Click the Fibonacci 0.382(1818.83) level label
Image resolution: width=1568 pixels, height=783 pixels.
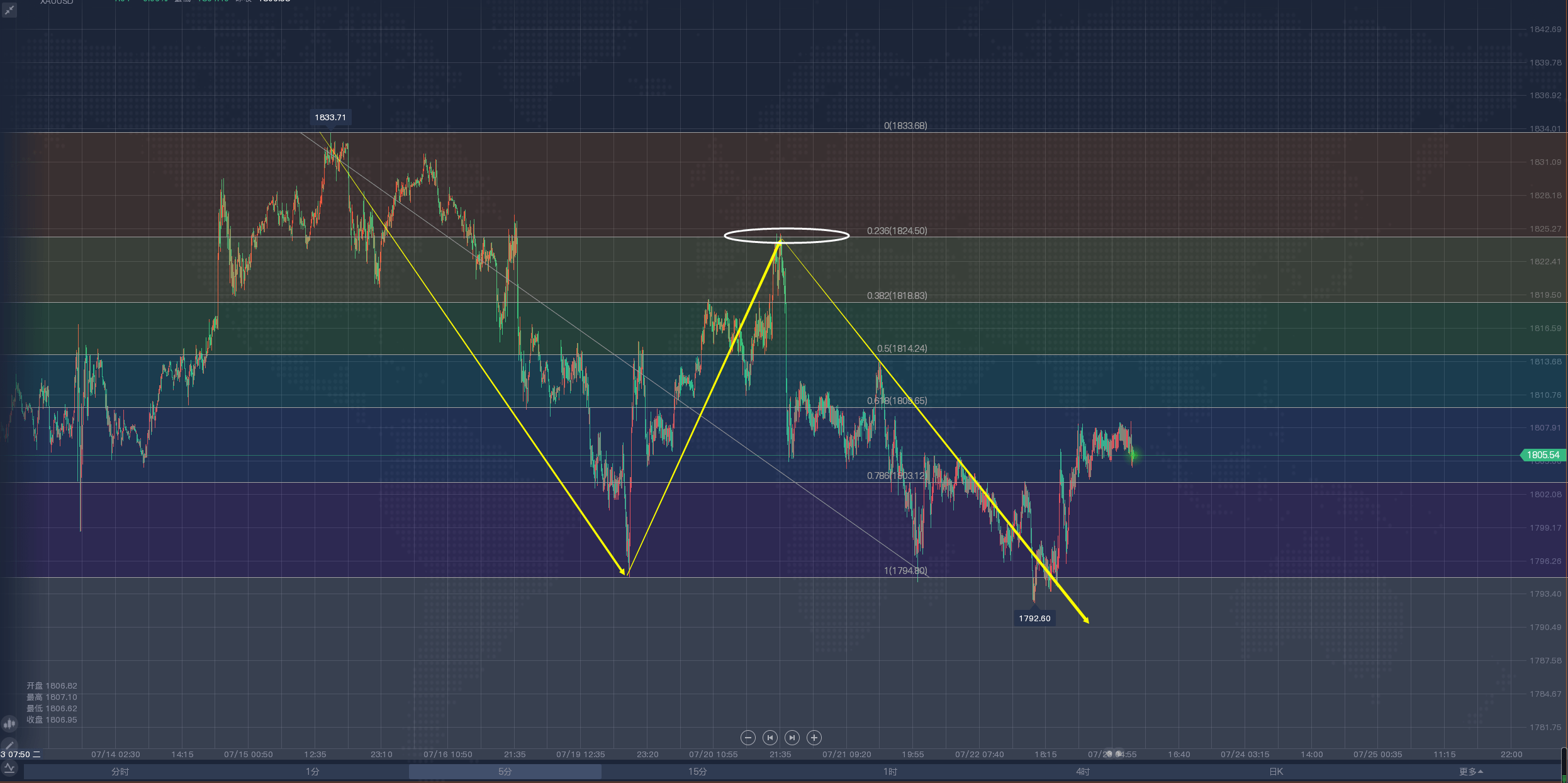point(897,296)
